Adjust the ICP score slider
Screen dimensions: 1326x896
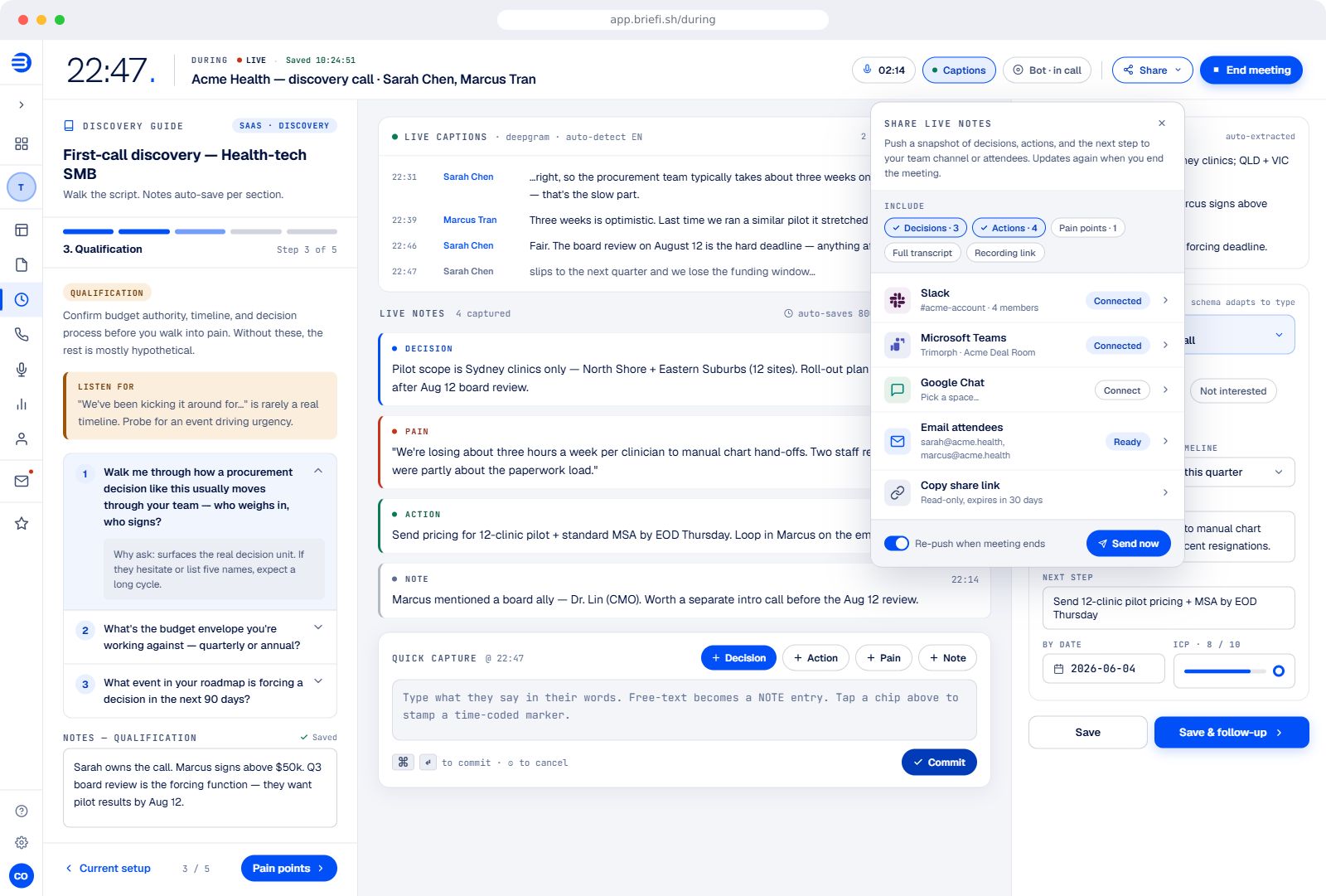coord(1234,671)
